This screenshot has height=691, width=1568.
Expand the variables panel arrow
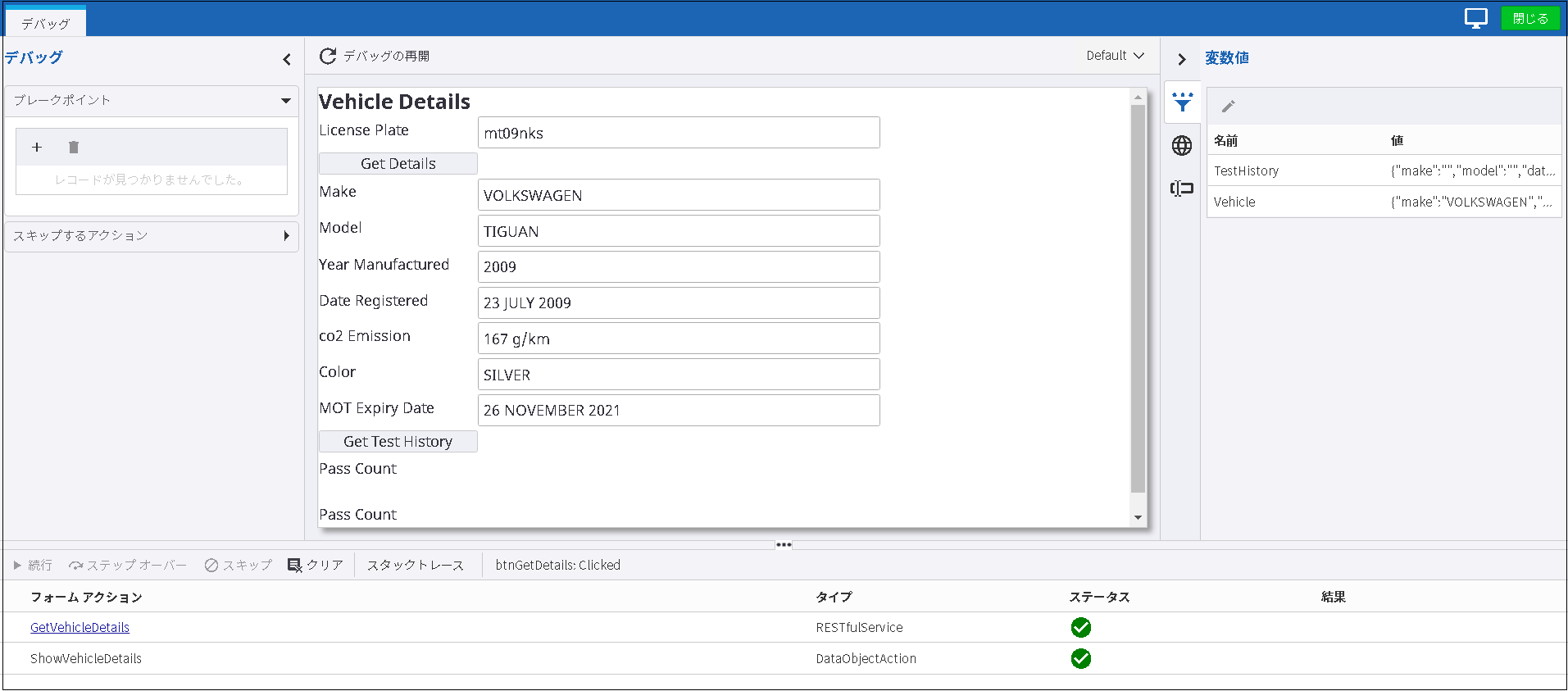tap(1181, 59)
